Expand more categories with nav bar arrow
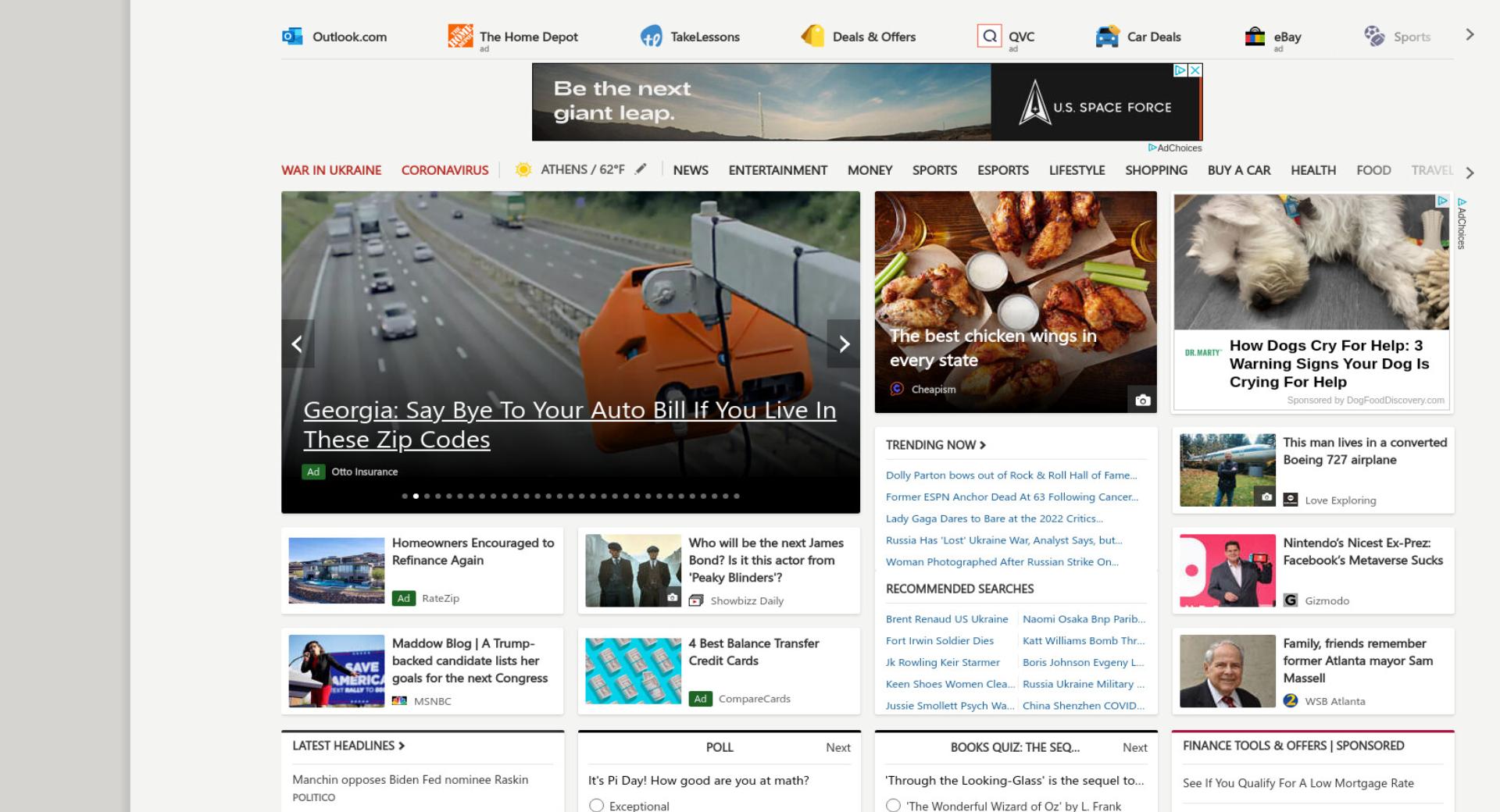 click(x=1470, y=173)
